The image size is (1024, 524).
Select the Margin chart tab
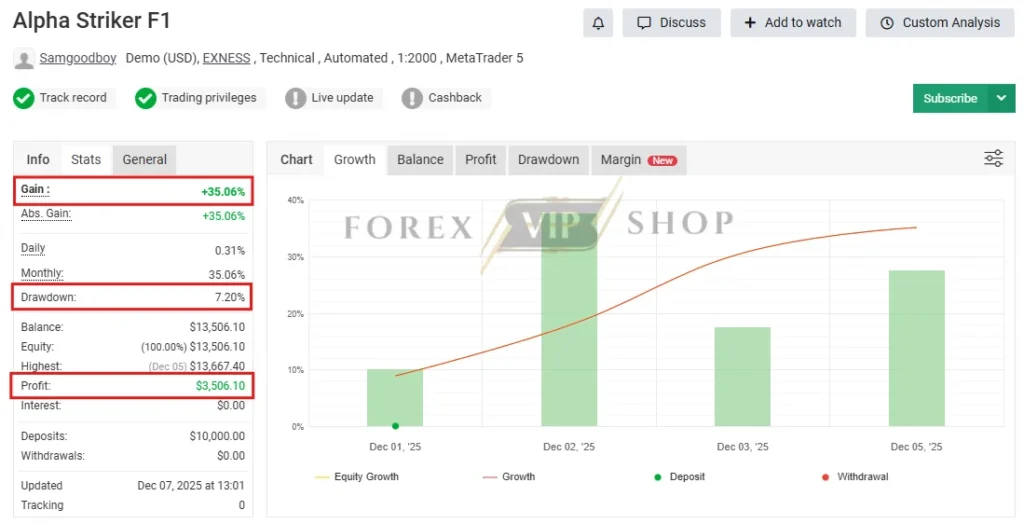coord(639,159)
